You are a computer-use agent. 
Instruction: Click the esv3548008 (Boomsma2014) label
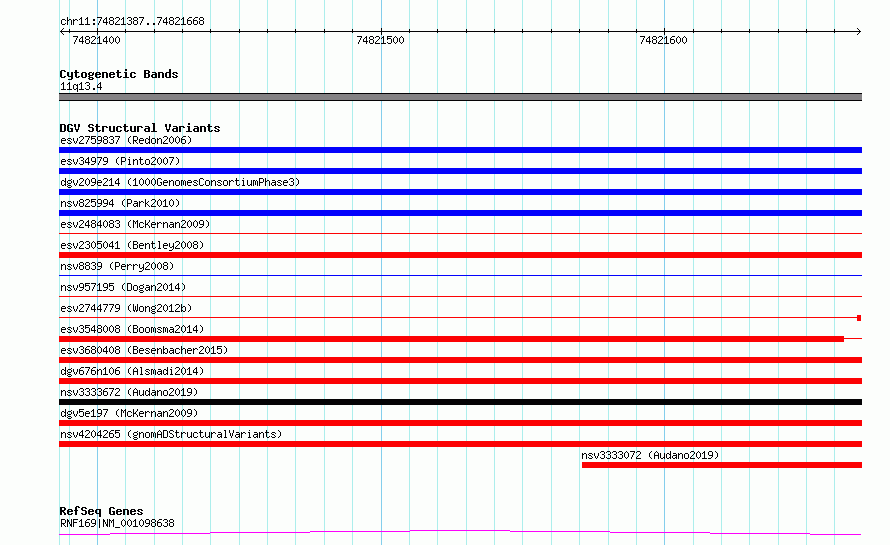coord(132,329)
